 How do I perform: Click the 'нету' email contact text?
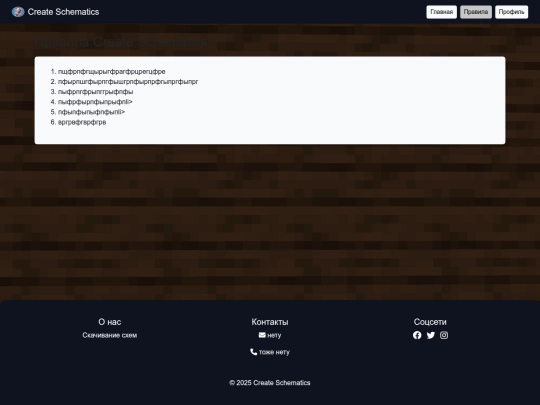(274, 335)
